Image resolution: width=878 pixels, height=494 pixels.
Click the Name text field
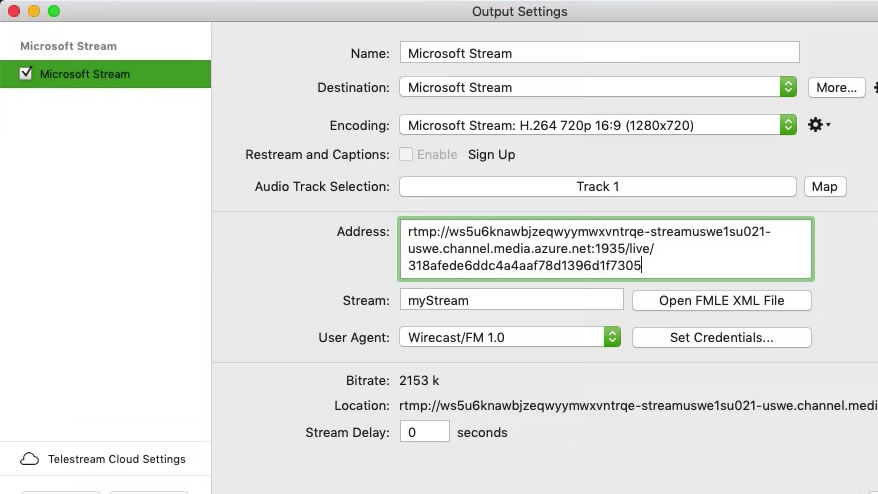(x=600, y=53)
